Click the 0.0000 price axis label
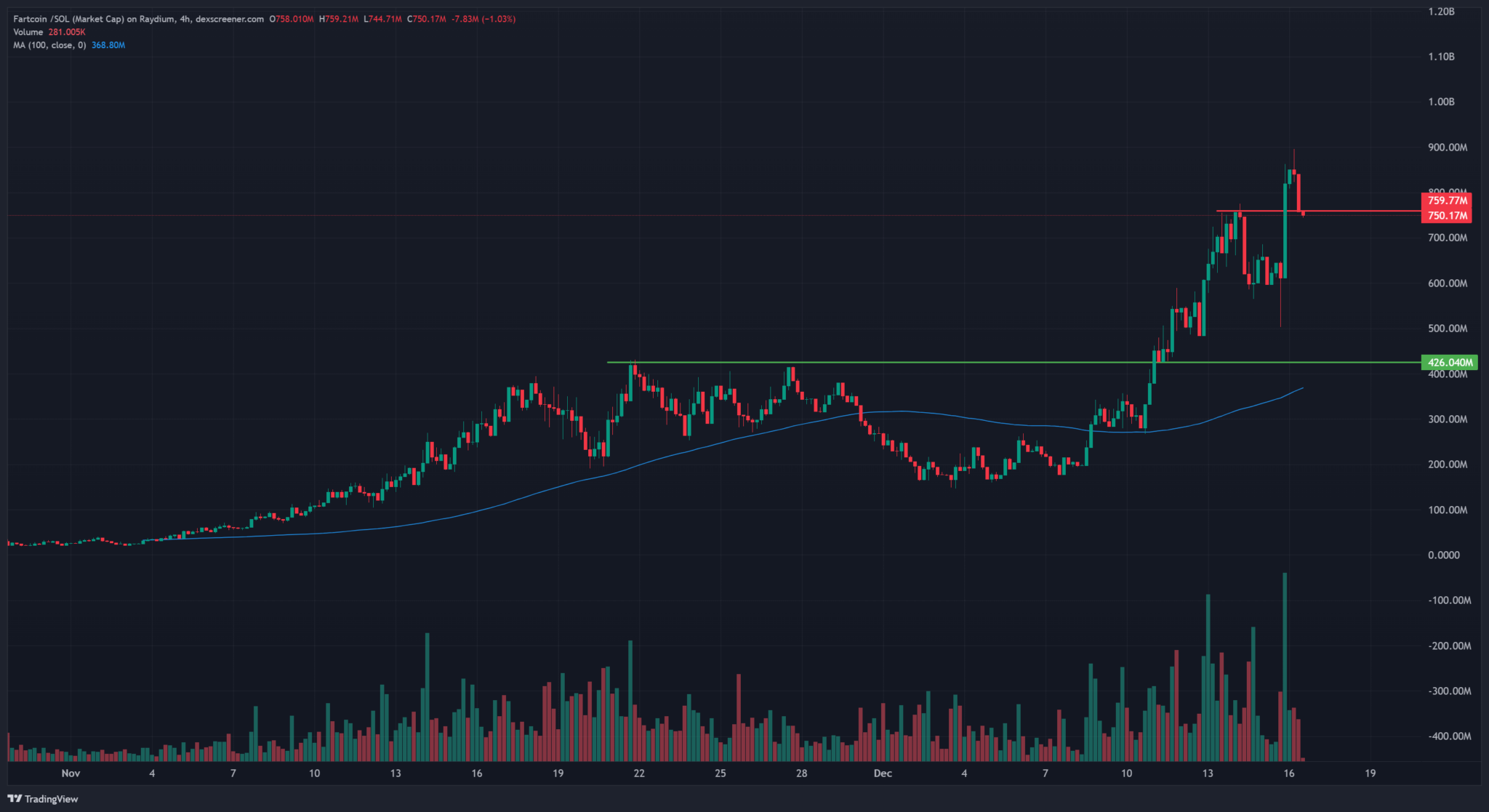 [1443, 555]
